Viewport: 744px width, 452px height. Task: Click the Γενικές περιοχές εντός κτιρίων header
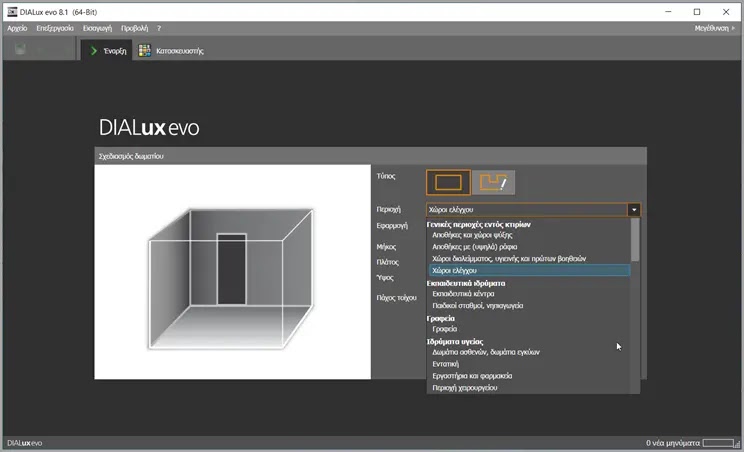[478, 224]
